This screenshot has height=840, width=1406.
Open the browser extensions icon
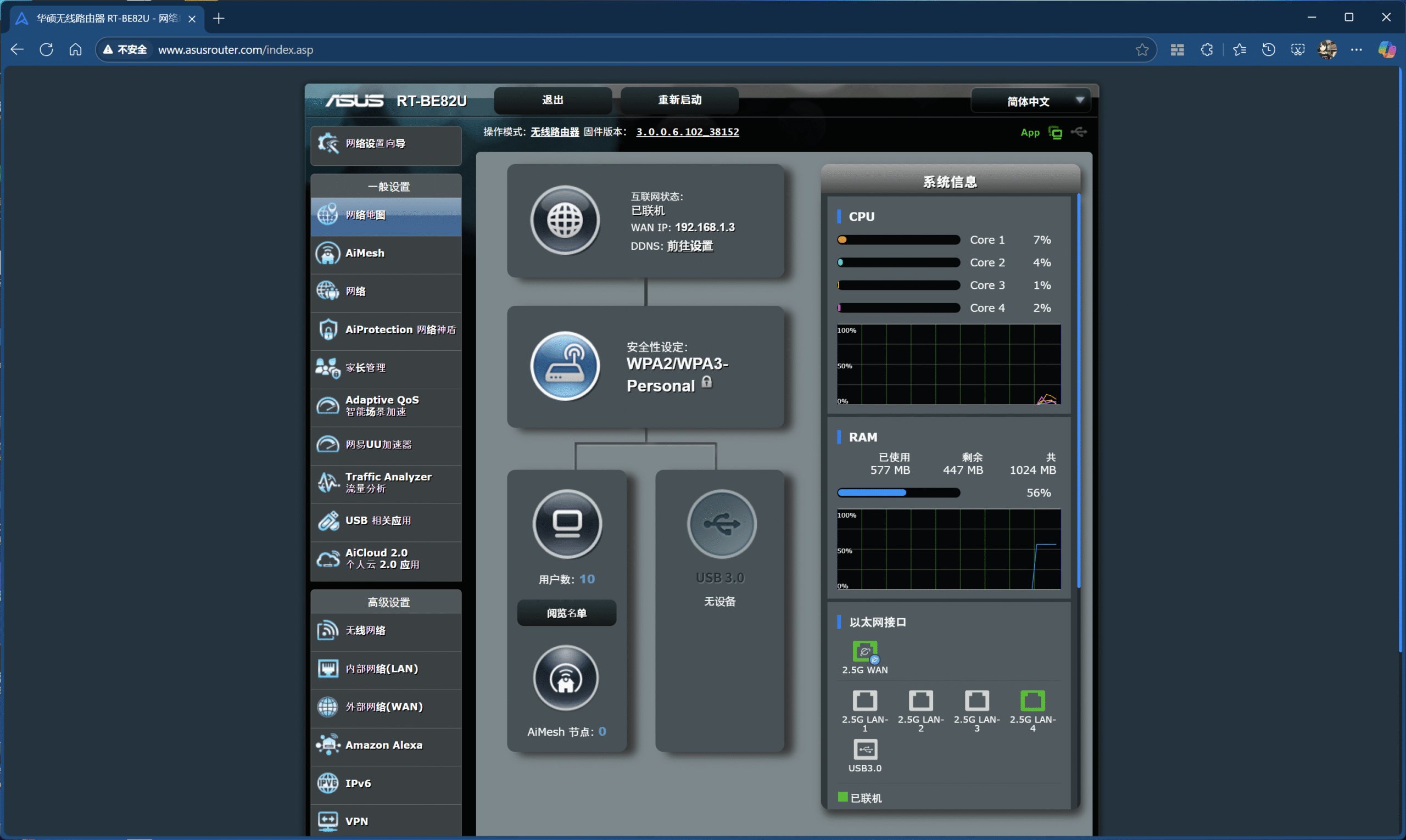(x=1206, y=50)
